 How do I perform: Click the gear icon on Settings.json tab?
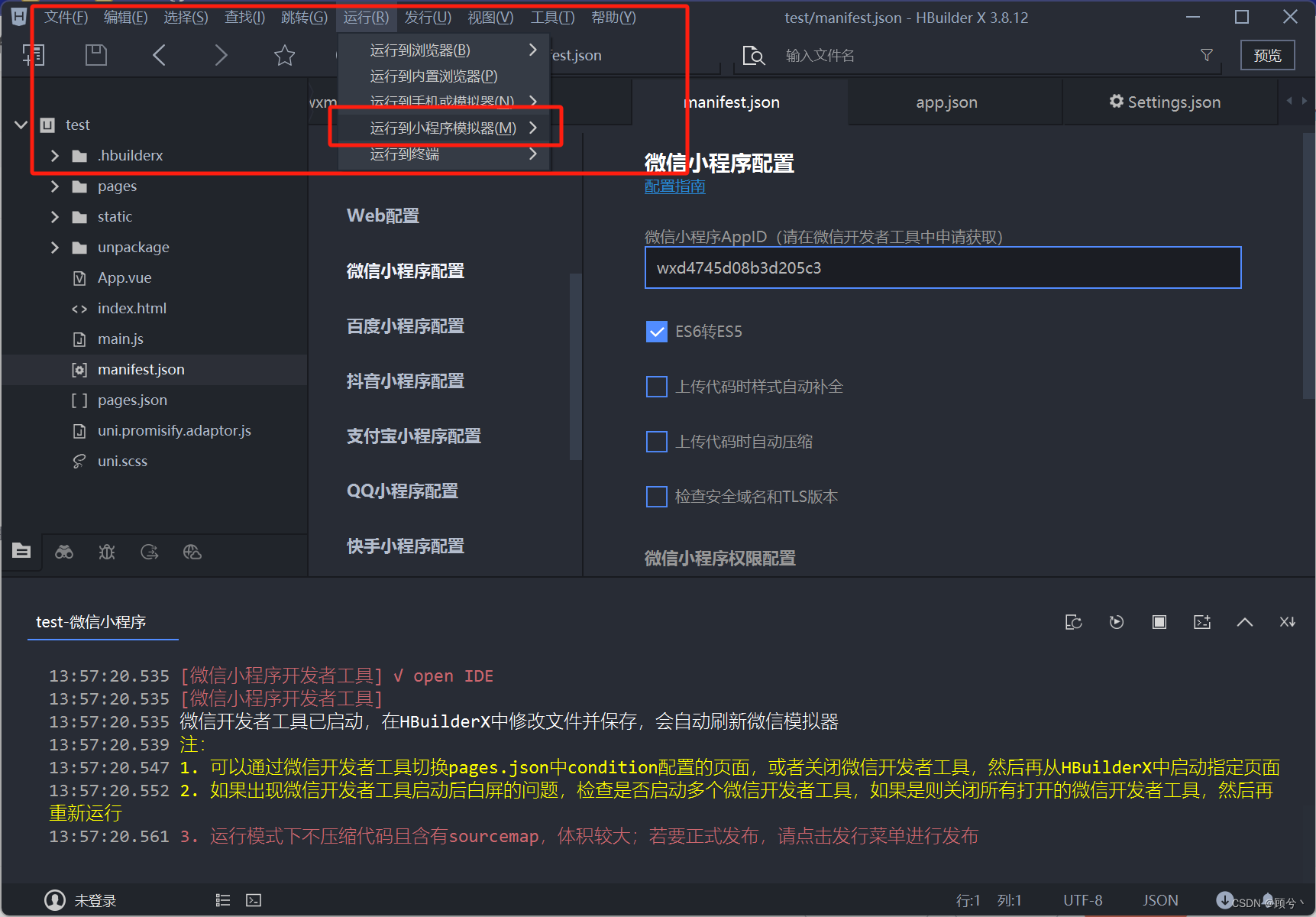point(1116,102)
